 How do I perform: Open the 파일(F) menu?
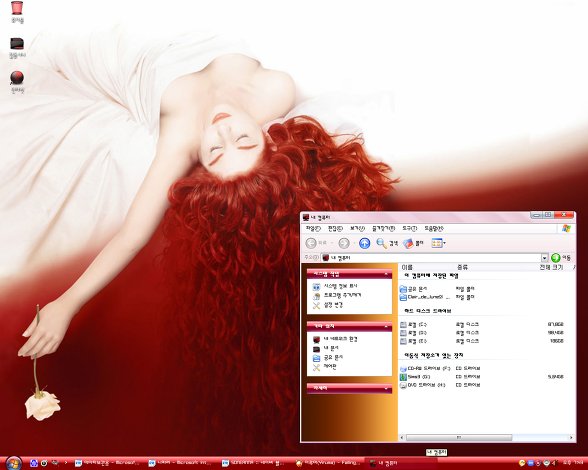tap(313, 228)
